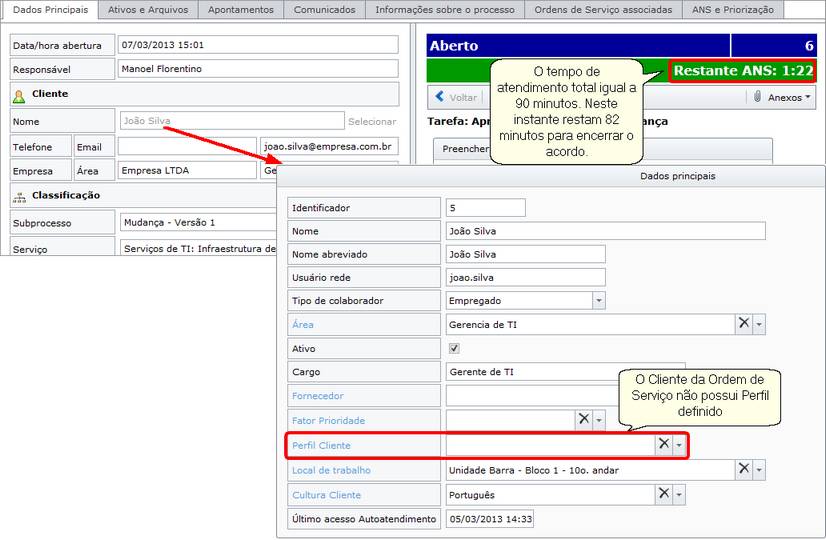
Task: Click the Nome abreviado input field
Action: pyautogui.click(x=525, y=254)
